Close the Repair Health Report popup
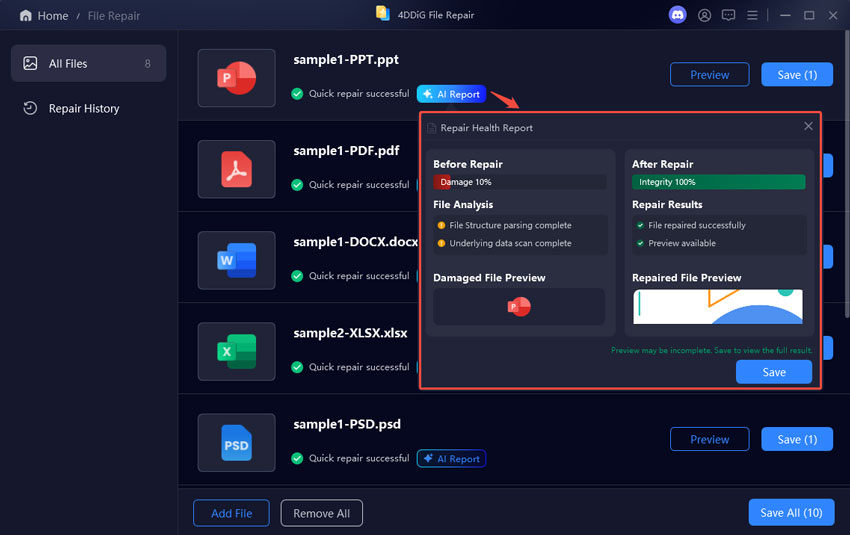The image size is (850, 535). [808, 126]
